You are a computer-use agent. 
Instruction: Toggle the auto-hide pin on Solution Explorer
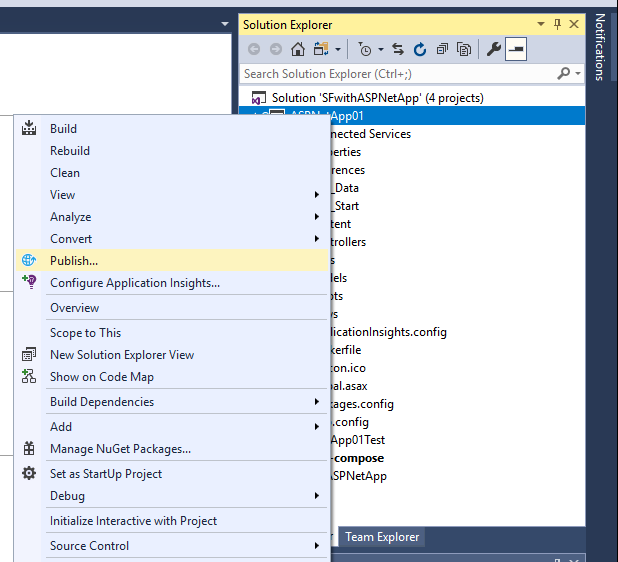click(557, 24)
